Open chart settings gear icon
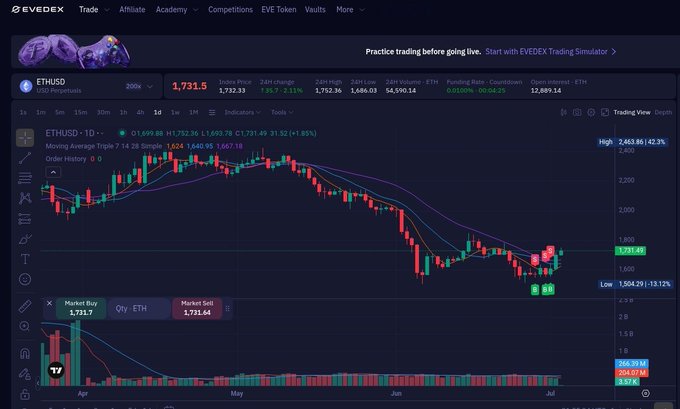Screen dimensions: 680x409 tap(591, 112)
